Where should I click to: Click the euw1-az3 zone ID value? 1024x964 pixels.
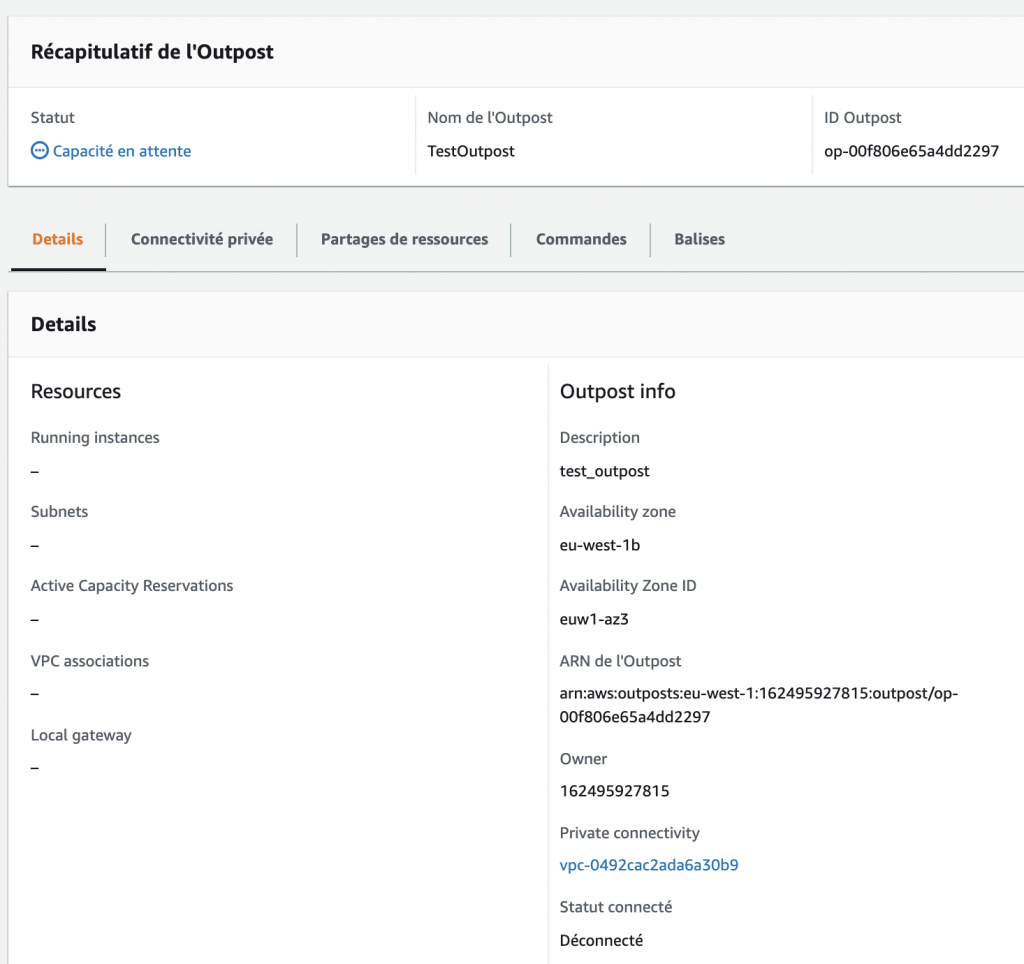594,619
